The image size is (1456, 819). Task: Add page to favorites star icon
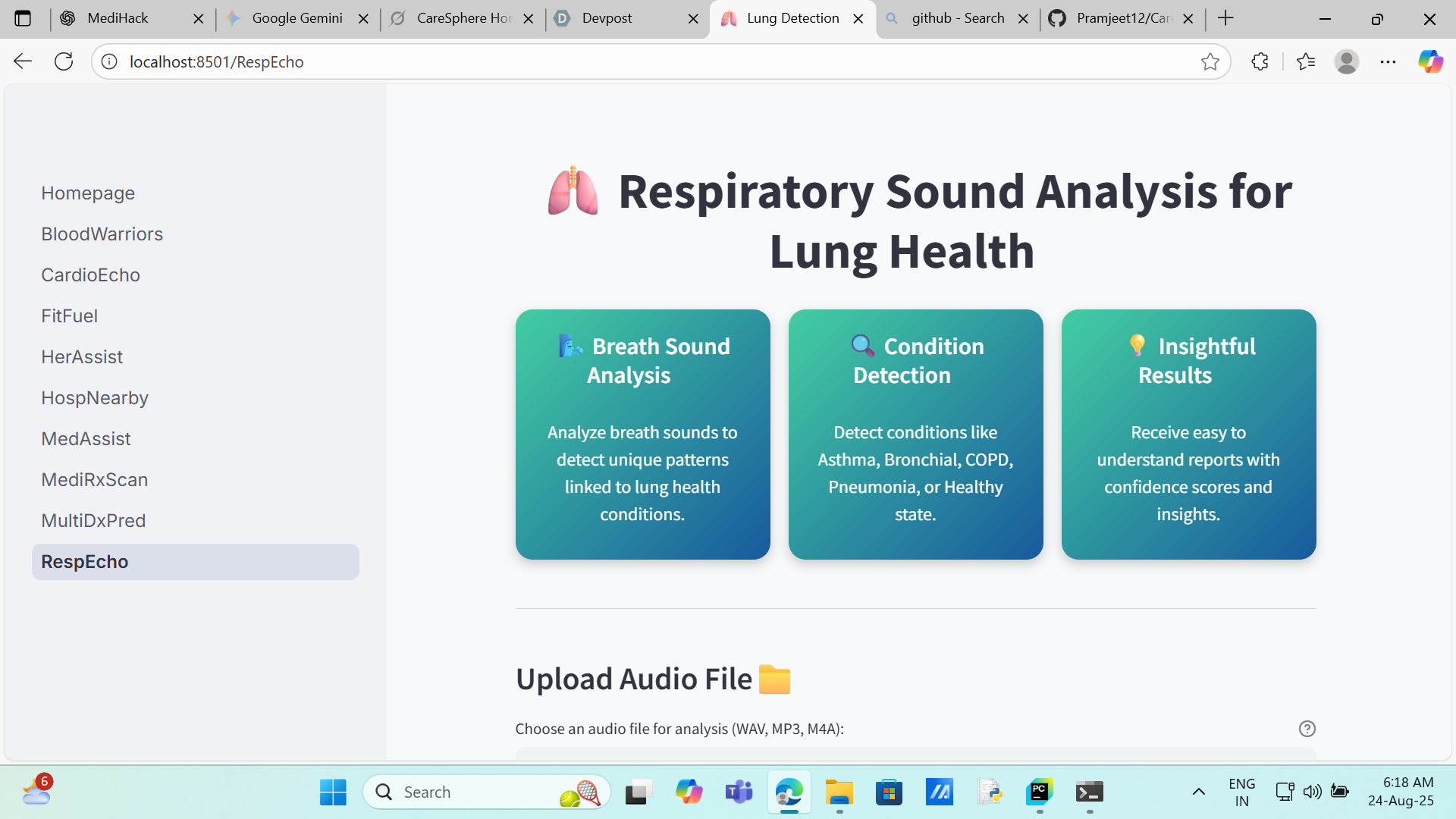1210,61
